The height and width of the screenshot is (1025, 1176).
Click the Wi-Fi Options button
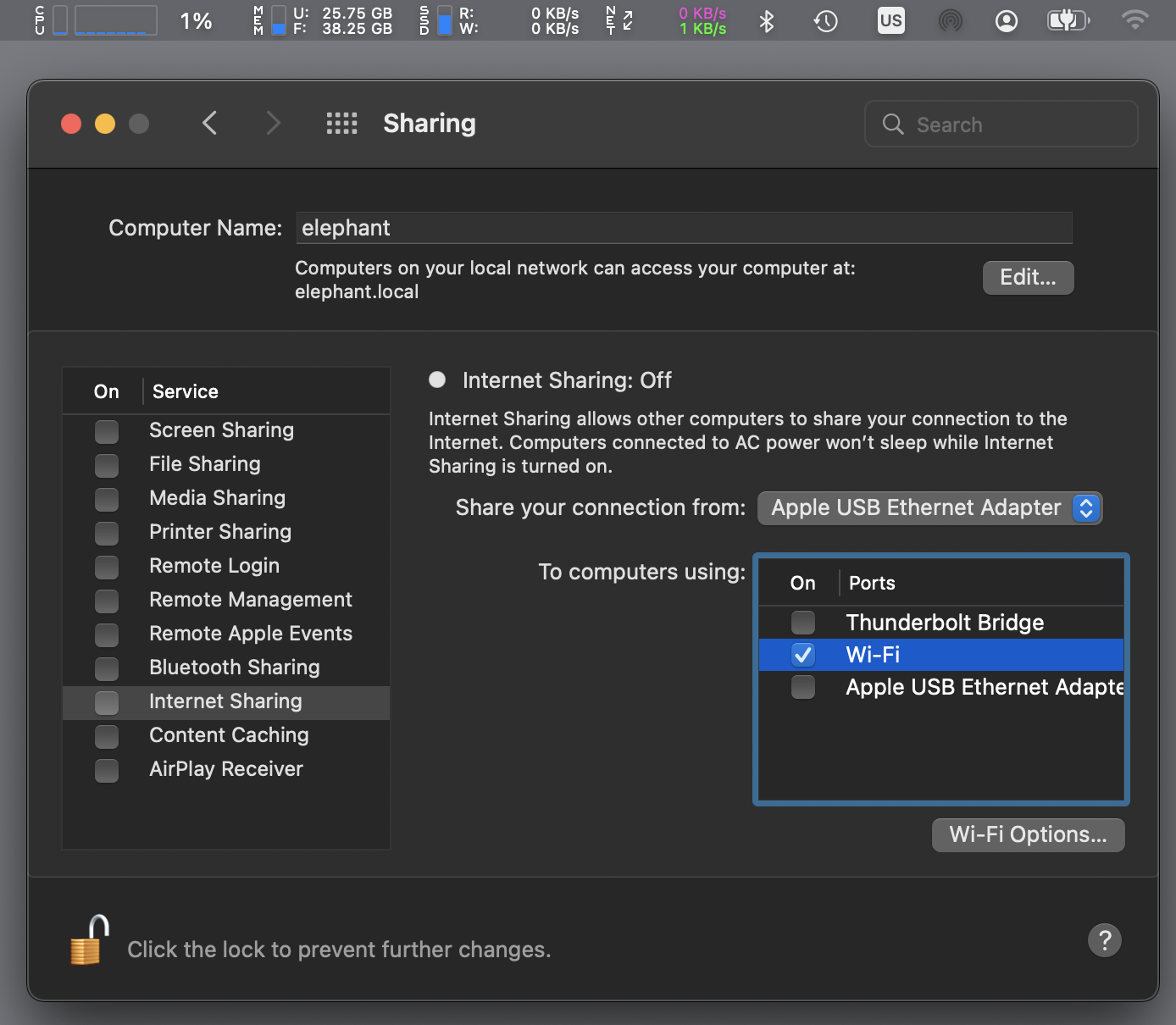pyautogui.click(x=1028, y=835)
